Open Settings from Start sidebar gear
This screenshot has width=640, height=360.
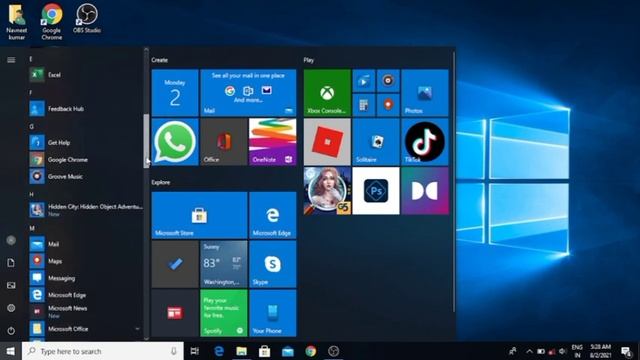[11, 308]
